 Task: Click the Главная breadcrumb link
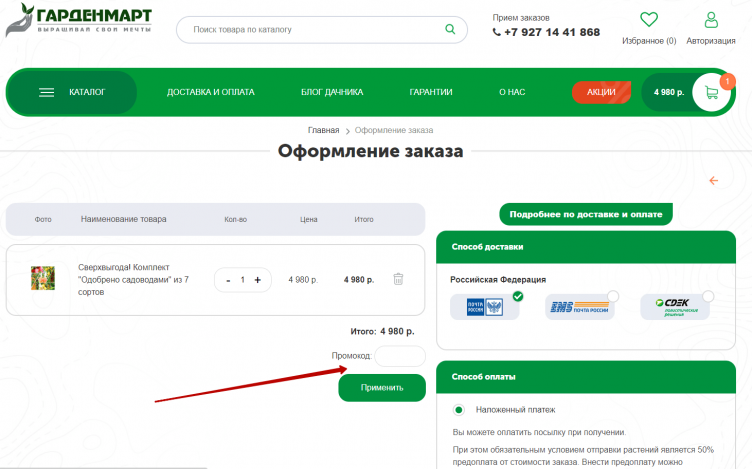[323, 130]
